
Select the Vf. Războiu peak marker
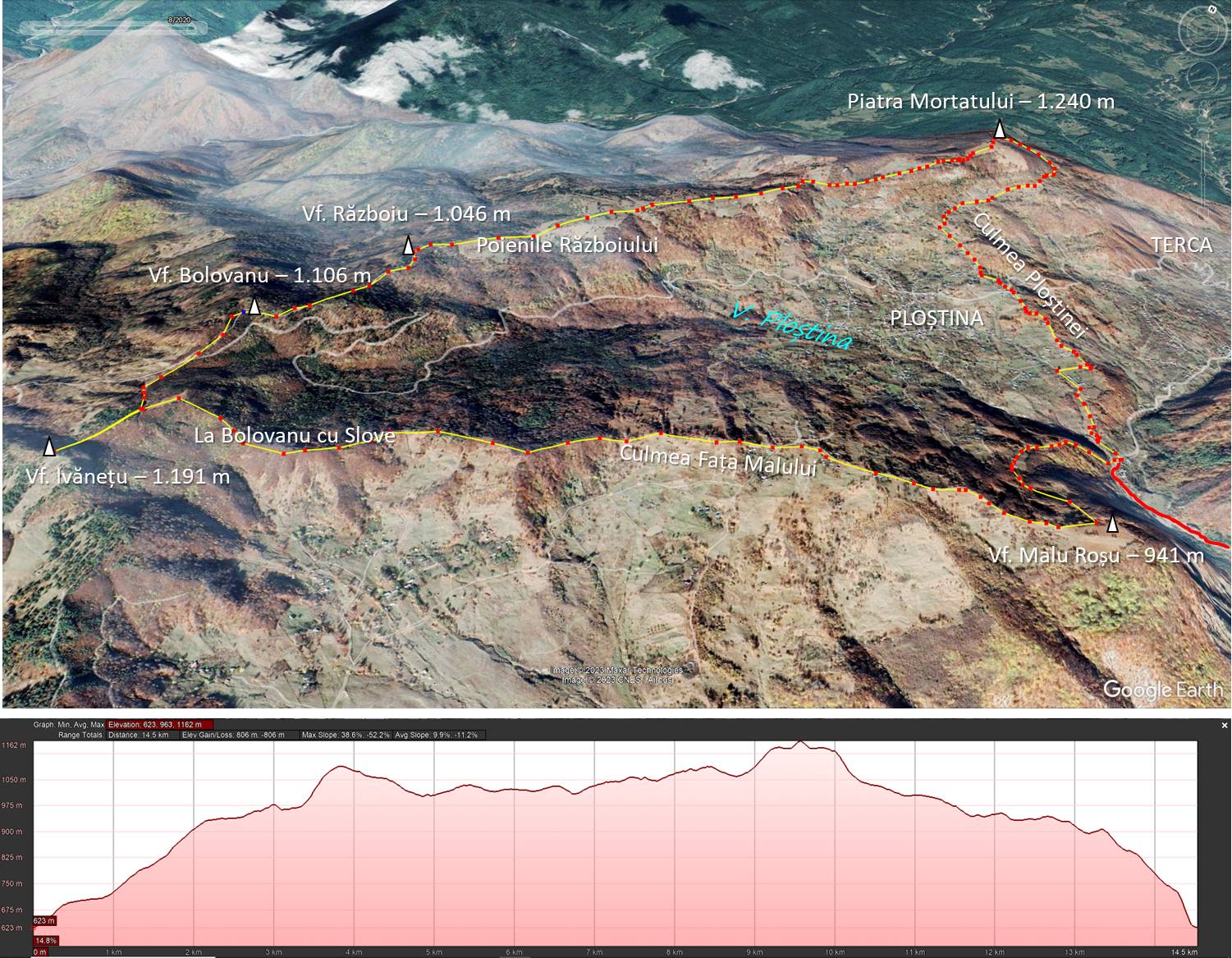pos(408,245)
